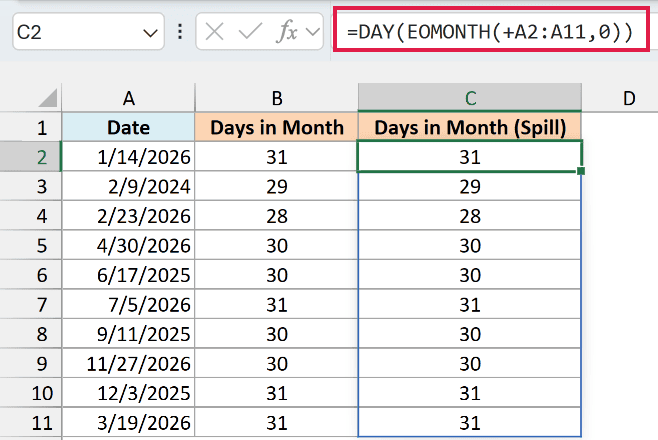Select row 10 header
The image size is (658, 440).
coord(31,393)
